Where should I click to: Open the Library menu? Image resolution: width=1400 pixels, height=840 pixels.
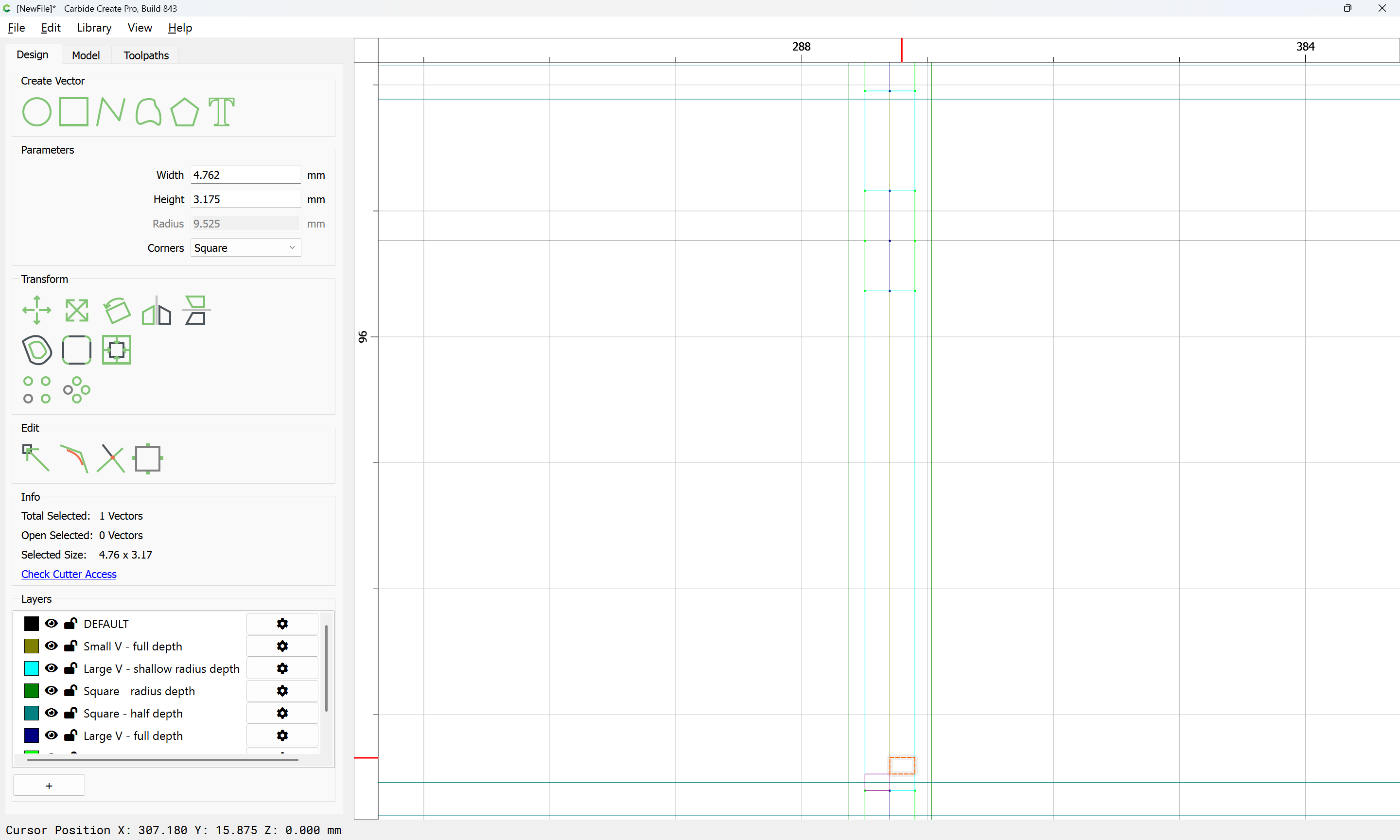pyautogui.click(x=94, y=28)
